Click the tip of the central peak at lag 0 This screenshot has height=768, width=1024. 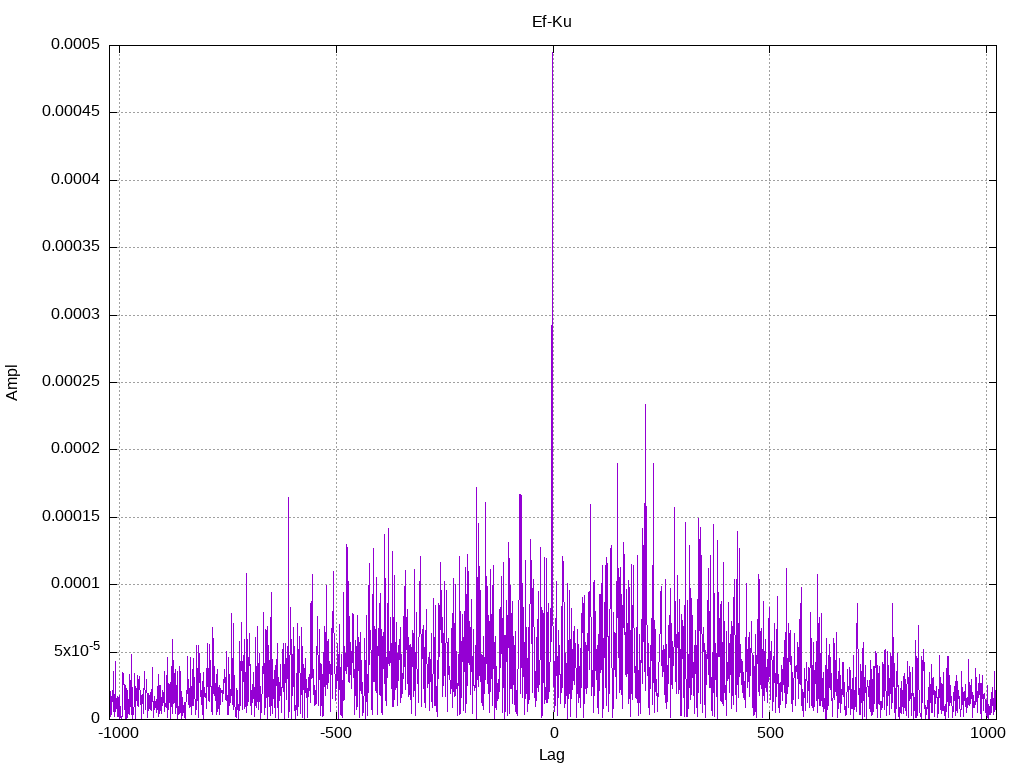553,52
